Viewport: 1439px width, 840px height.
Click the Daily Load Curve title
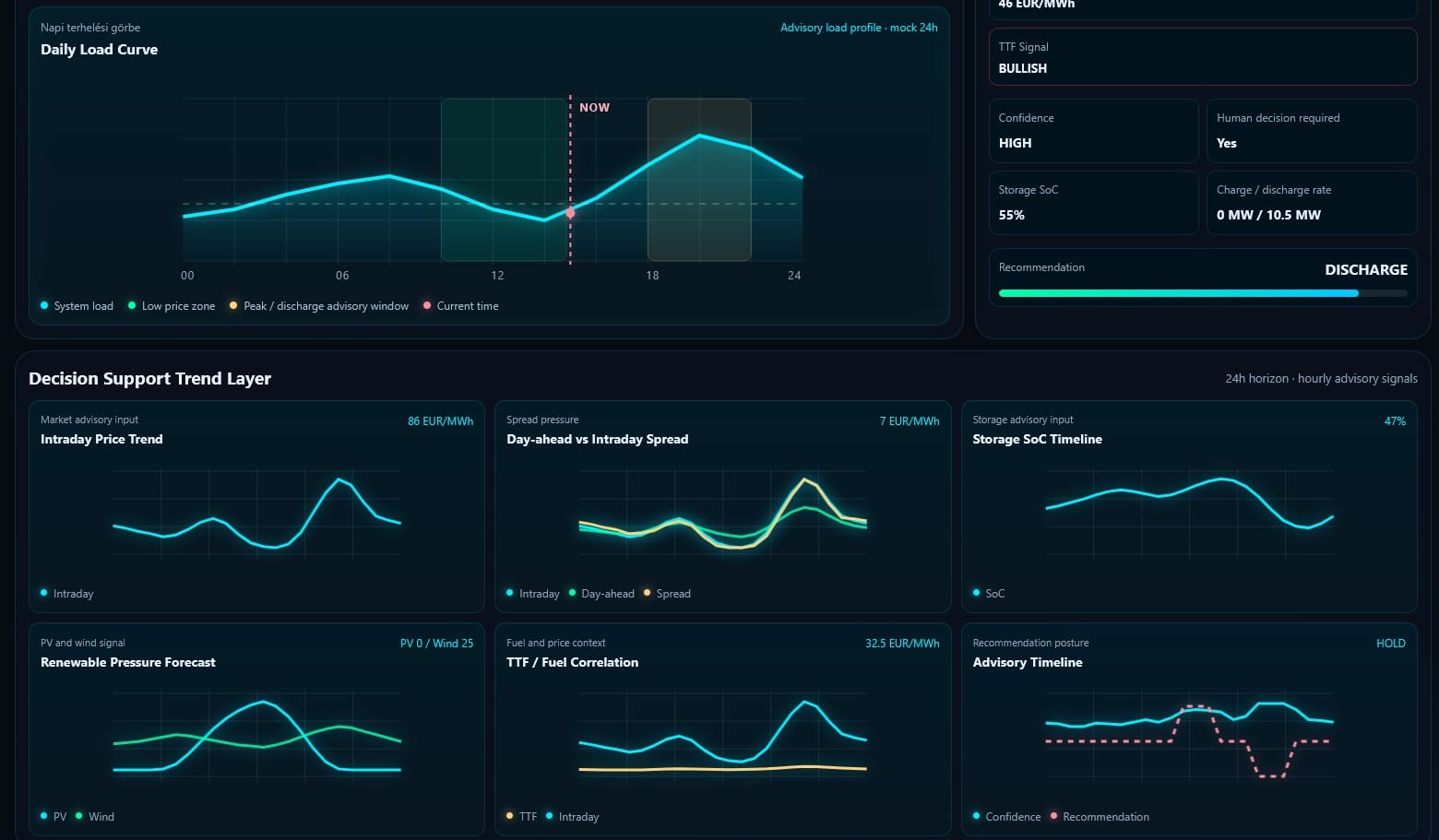tap(99, 50)
